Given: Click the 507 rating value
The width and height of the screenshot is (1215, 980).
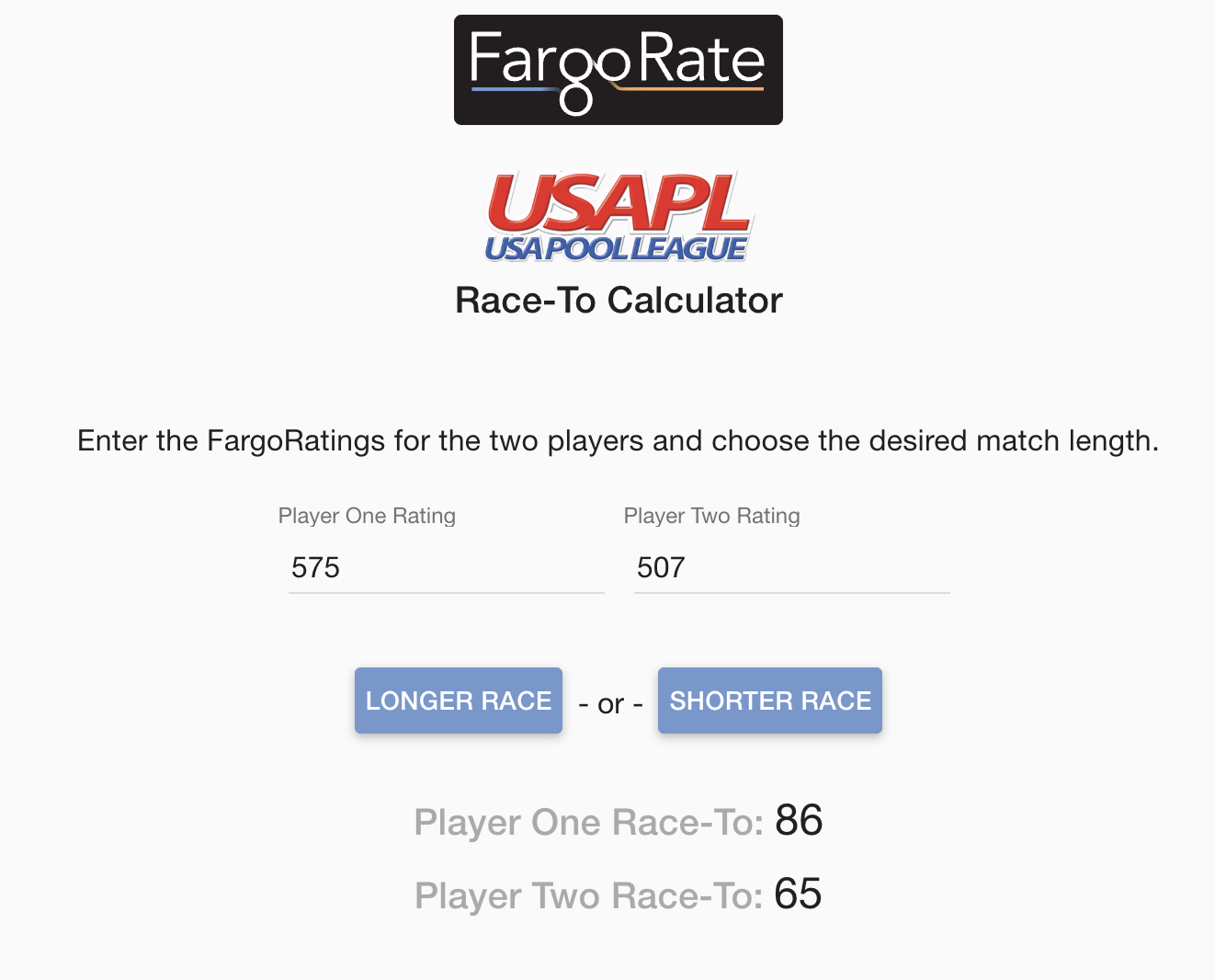Looking at the screenshot, I should click(x=661, y=568).
